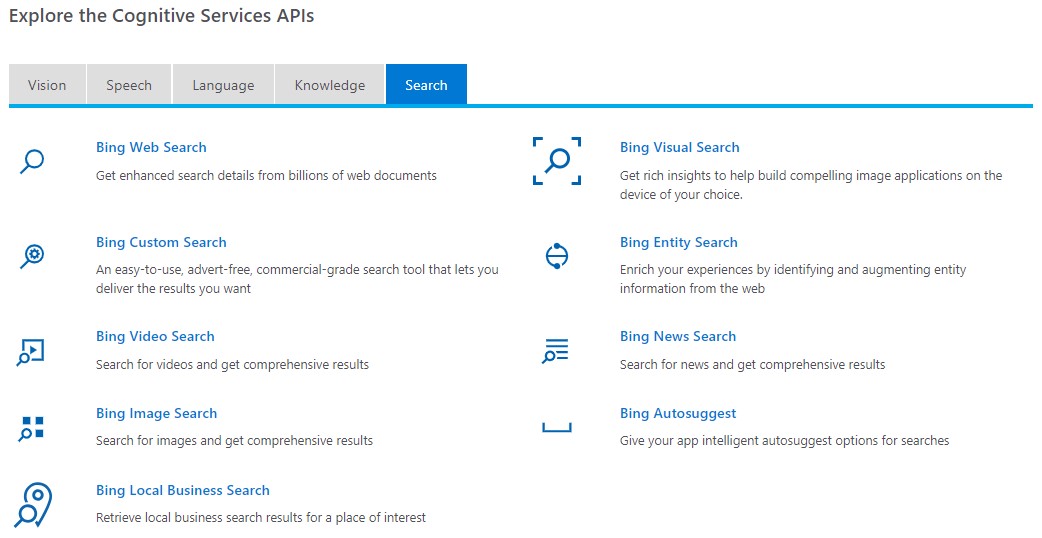Click the Bing Custom Search gear magnifier icon
The image size is (1042, 538).
(32, 256)
